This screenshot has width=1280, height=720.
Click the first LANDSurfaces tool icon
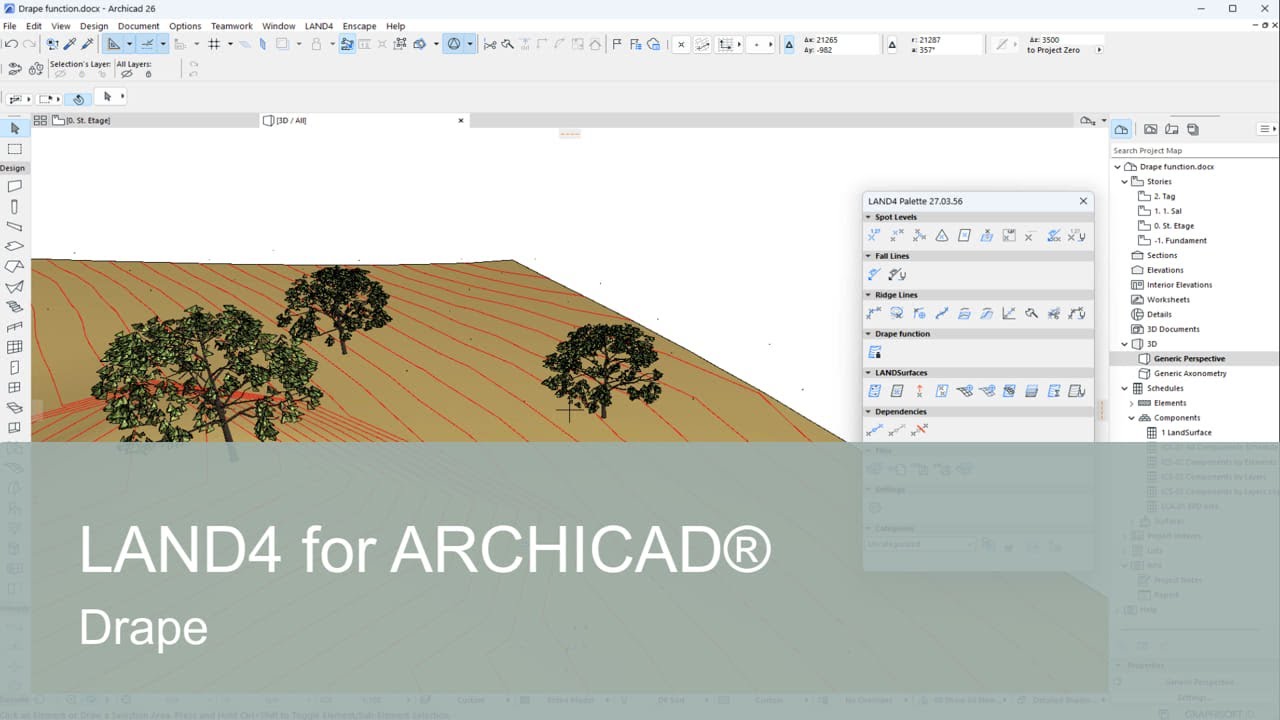[875, 391]
